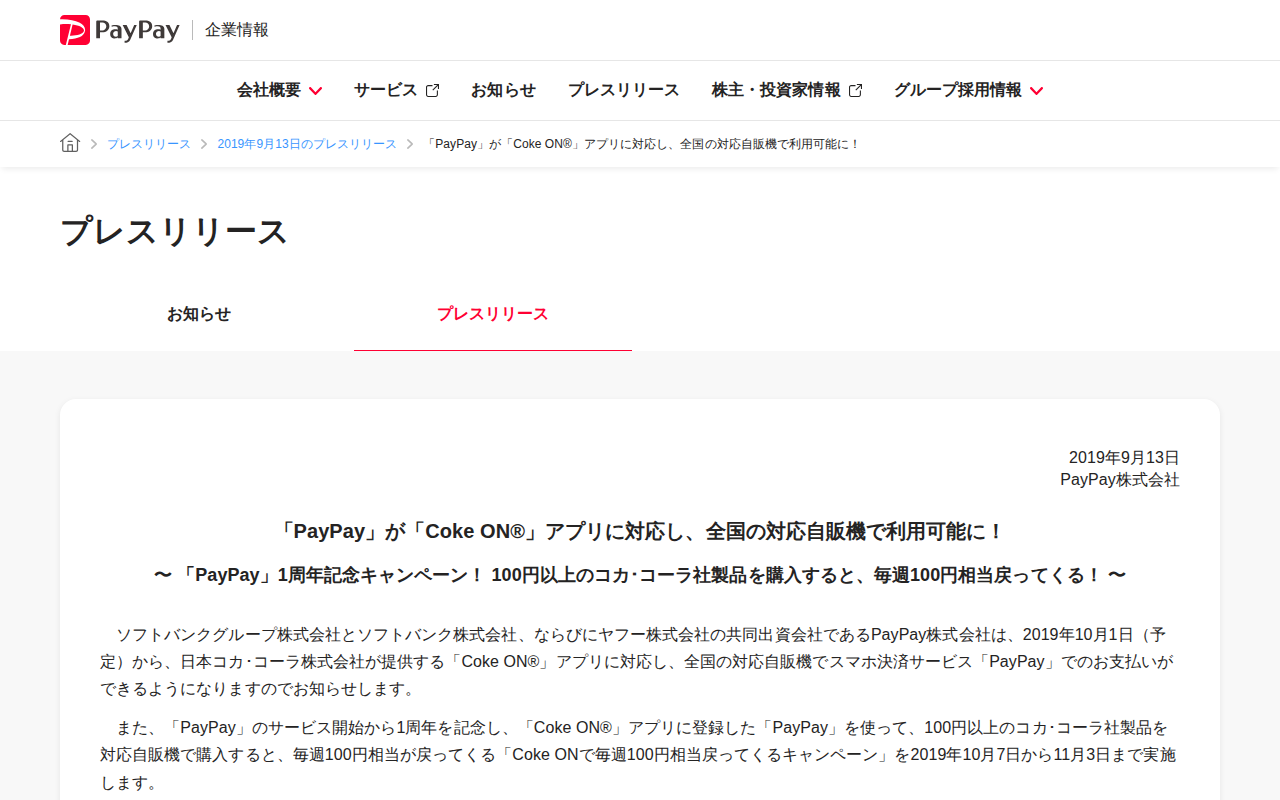Open グループ採用情報 navigation item
Viewport: 1280px width, 800px height.
coord(958,90)
